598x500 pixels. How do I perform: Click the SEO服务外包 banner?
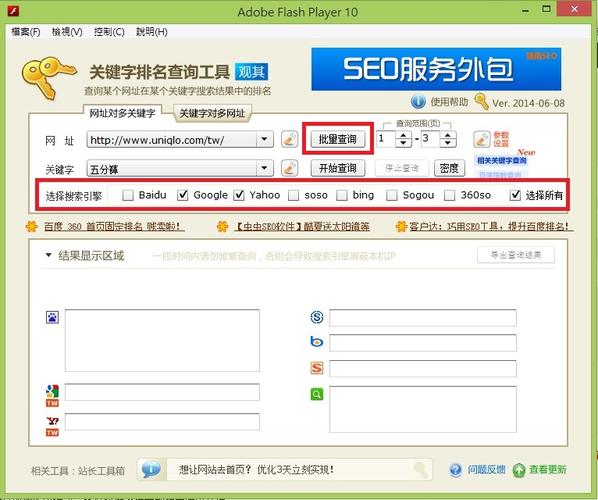point(436,69)
